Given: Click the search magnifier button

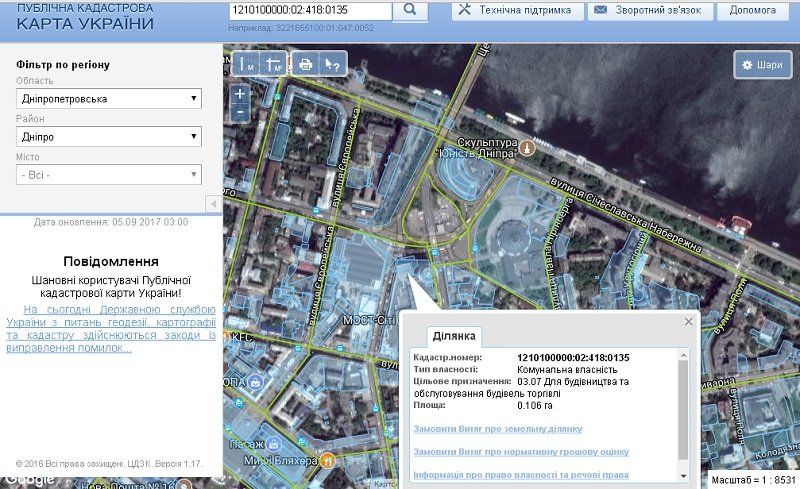Looking at the screenshot, I should point(410,10).
